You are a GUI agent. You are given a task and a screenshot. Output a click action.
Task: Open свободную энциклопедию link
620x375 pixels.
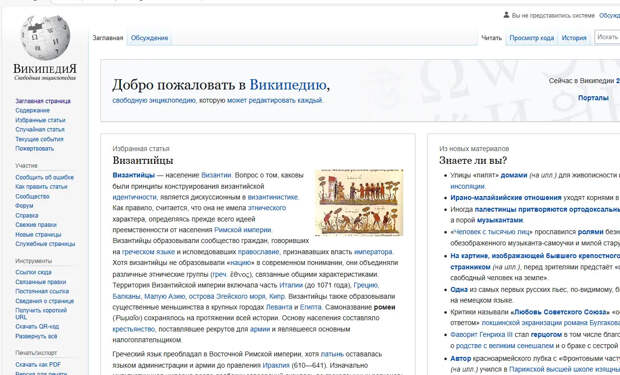[x=154, y=100]
